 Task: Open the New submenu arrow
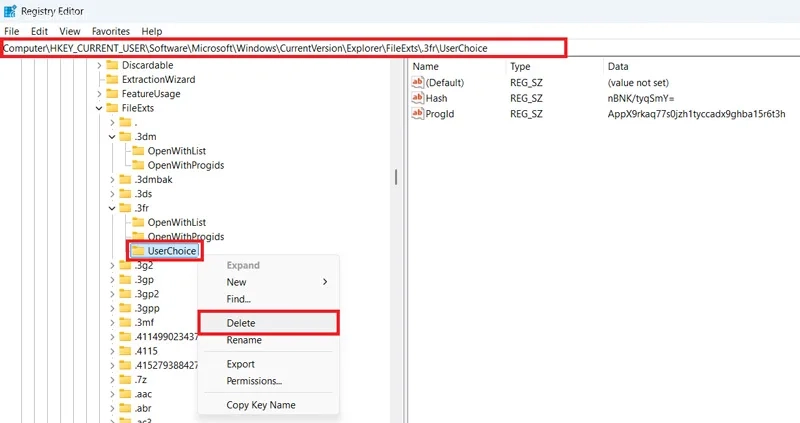[325, 282]
